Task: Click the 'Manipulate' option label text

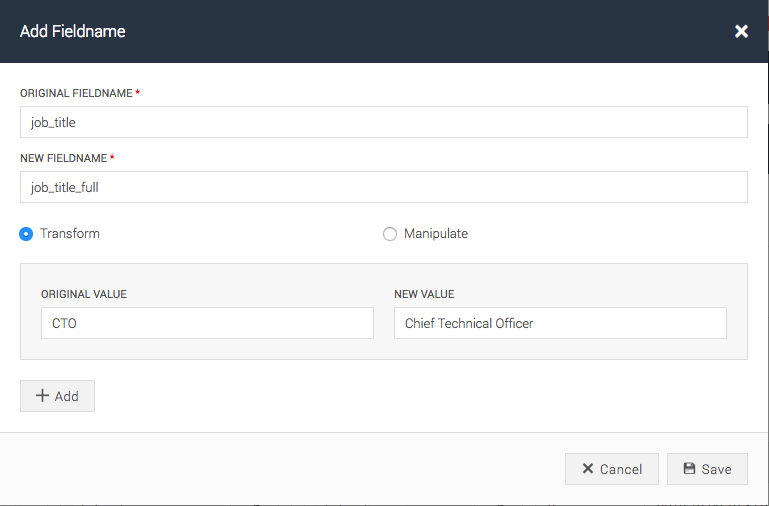Action: tap(435, 234)
